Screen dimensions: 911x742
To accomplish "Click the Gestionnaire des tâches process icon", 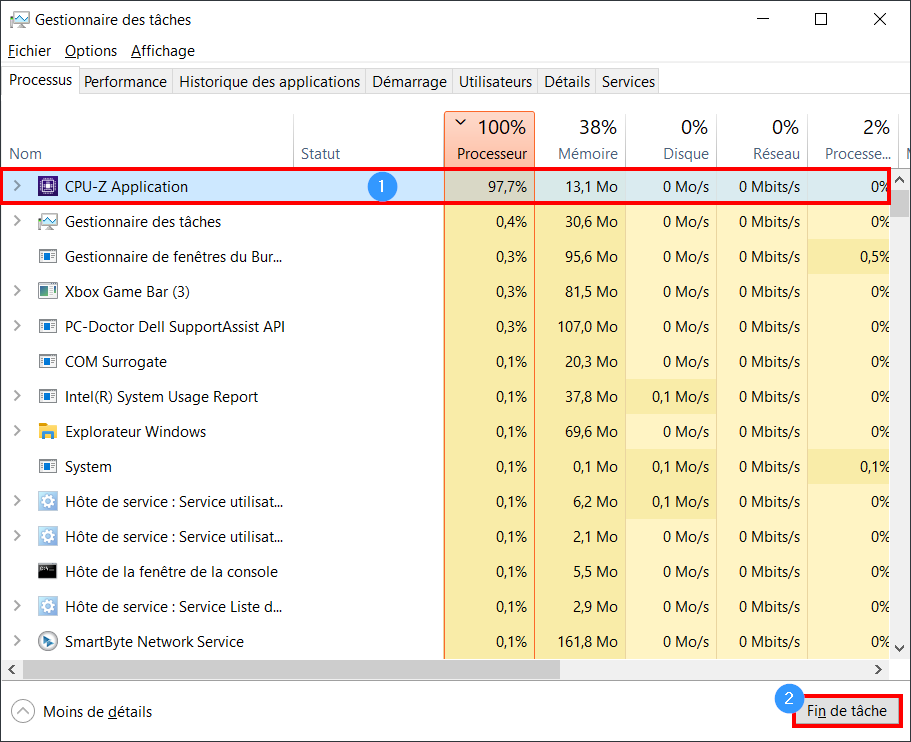I will pos(48,221).
